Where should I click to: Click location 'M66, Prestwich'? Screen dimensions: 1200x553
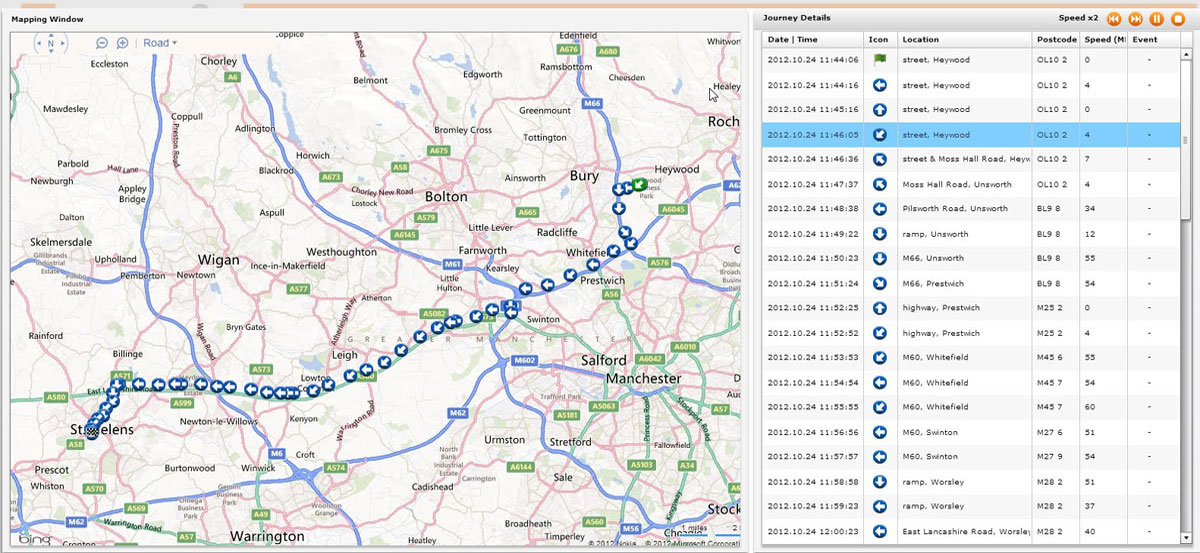(934, 284)
